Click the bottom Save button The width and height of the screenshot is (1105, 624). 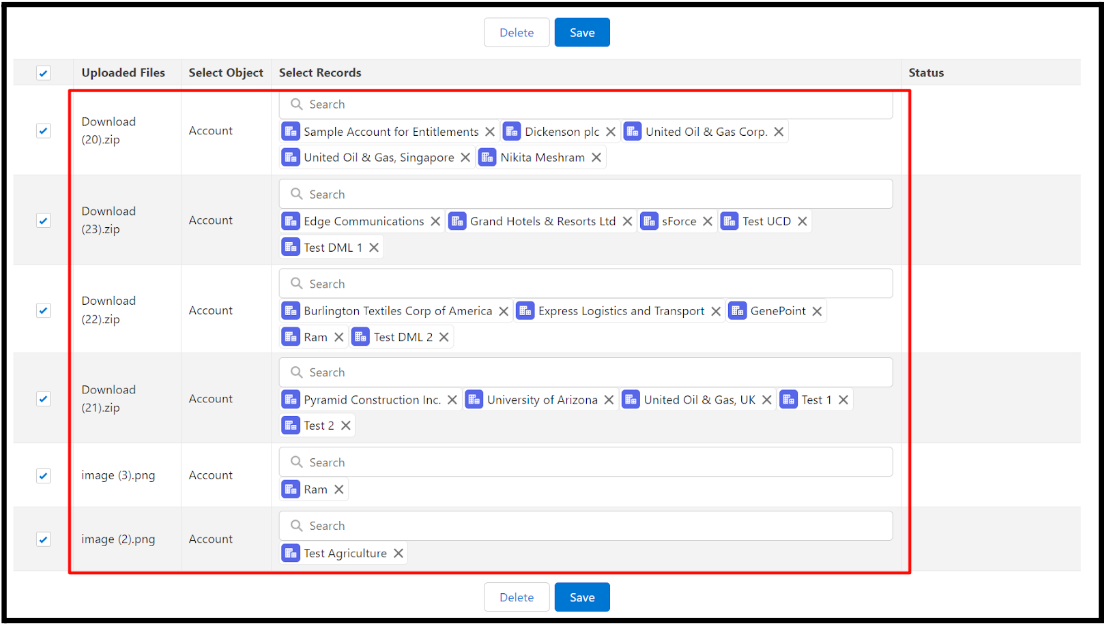coord(582,597)
